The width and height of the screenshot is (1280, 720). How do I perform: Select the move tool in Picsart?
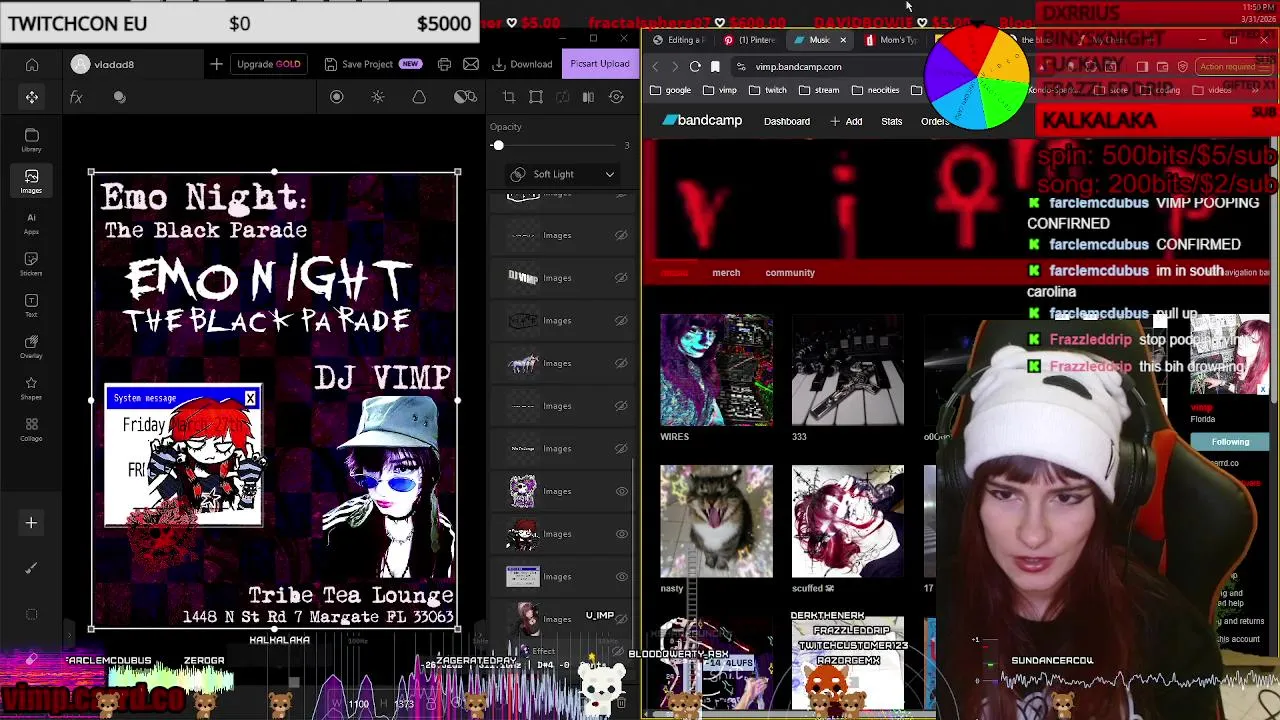tap(32, 97)
